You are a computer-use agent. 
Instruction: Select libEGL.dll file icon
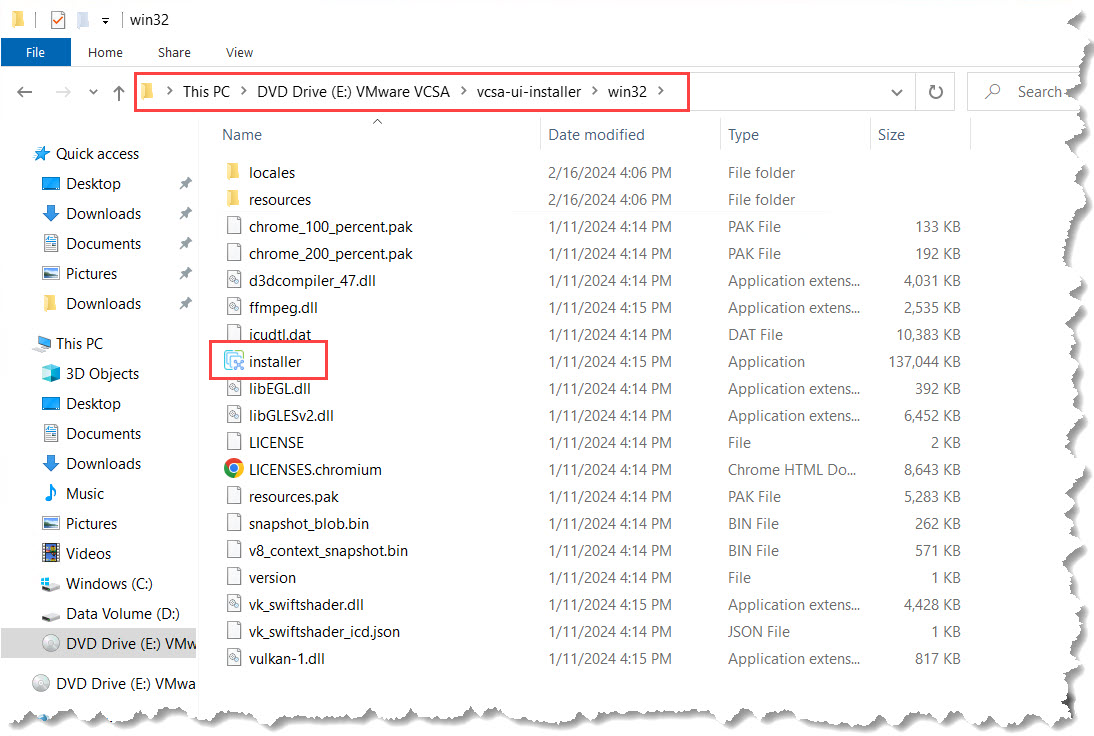coord(234,388)
